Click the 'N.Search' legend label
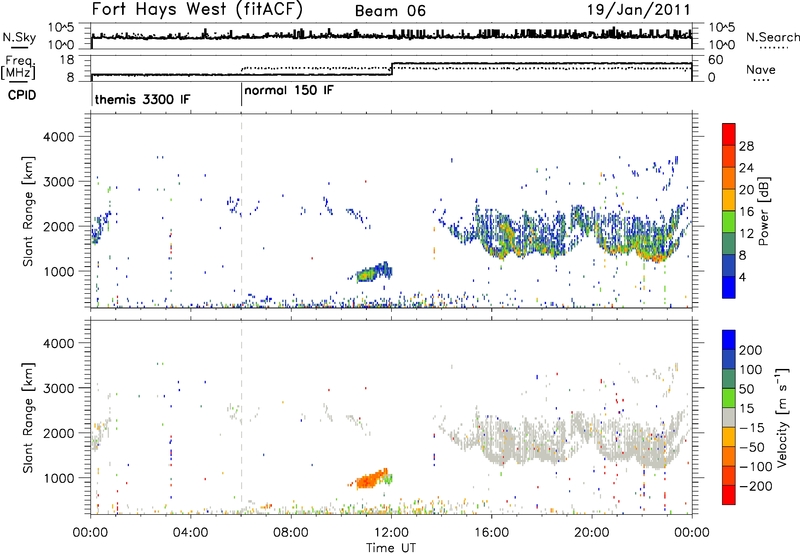The image size is (800, 554). pos(773,37)
